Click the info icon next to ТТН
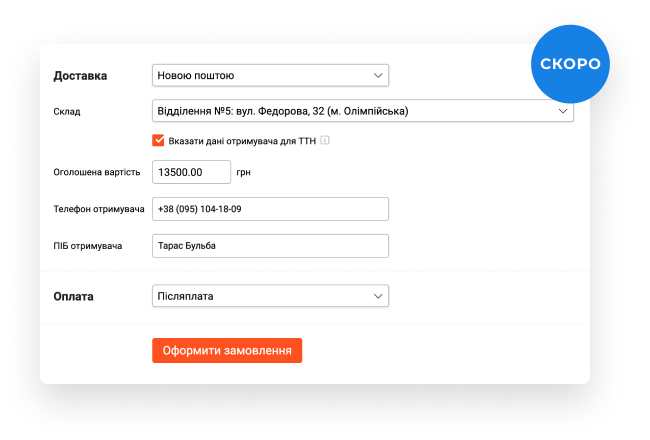Image resolution: width=650 pixels, height=440 pixels. [325, 141]
